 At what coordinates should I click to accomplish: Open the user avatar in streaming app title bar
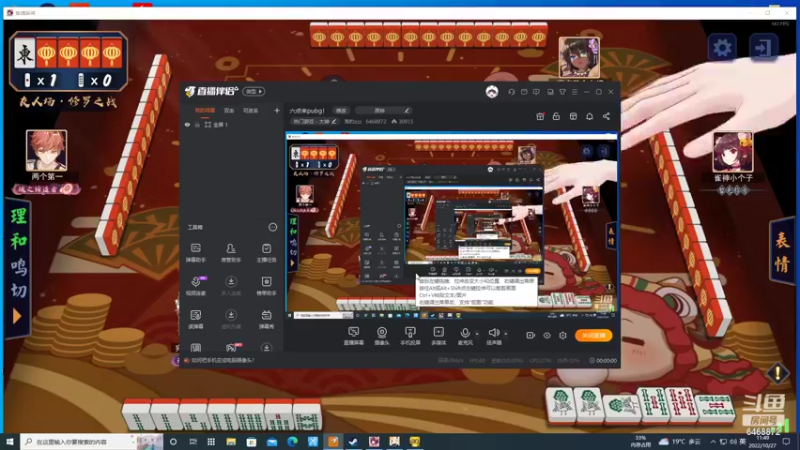[492, 91]
